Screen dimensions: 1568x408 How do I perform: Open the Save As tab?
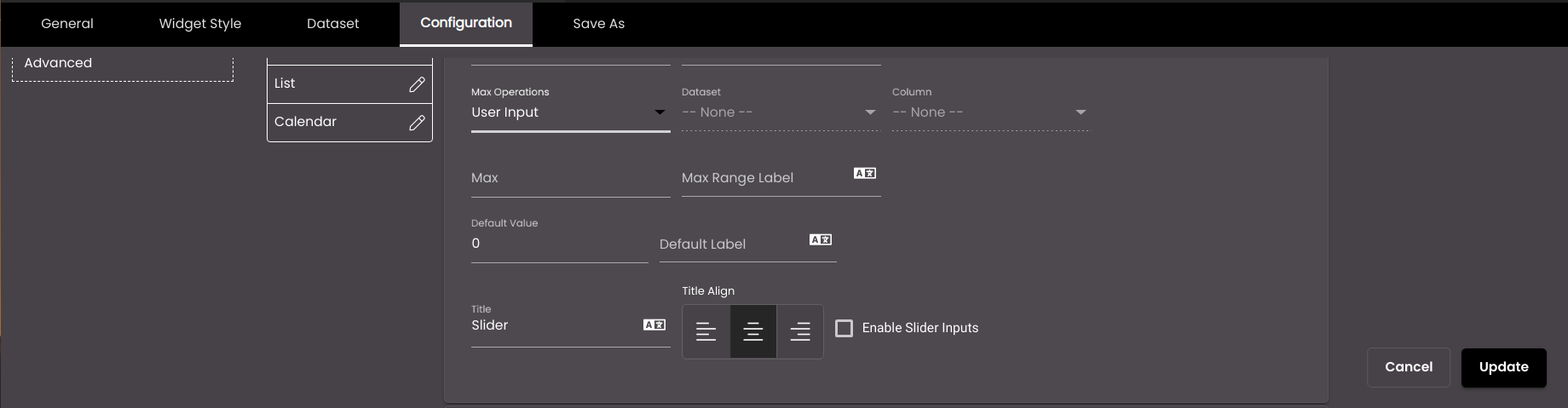(x=599, y=24)
